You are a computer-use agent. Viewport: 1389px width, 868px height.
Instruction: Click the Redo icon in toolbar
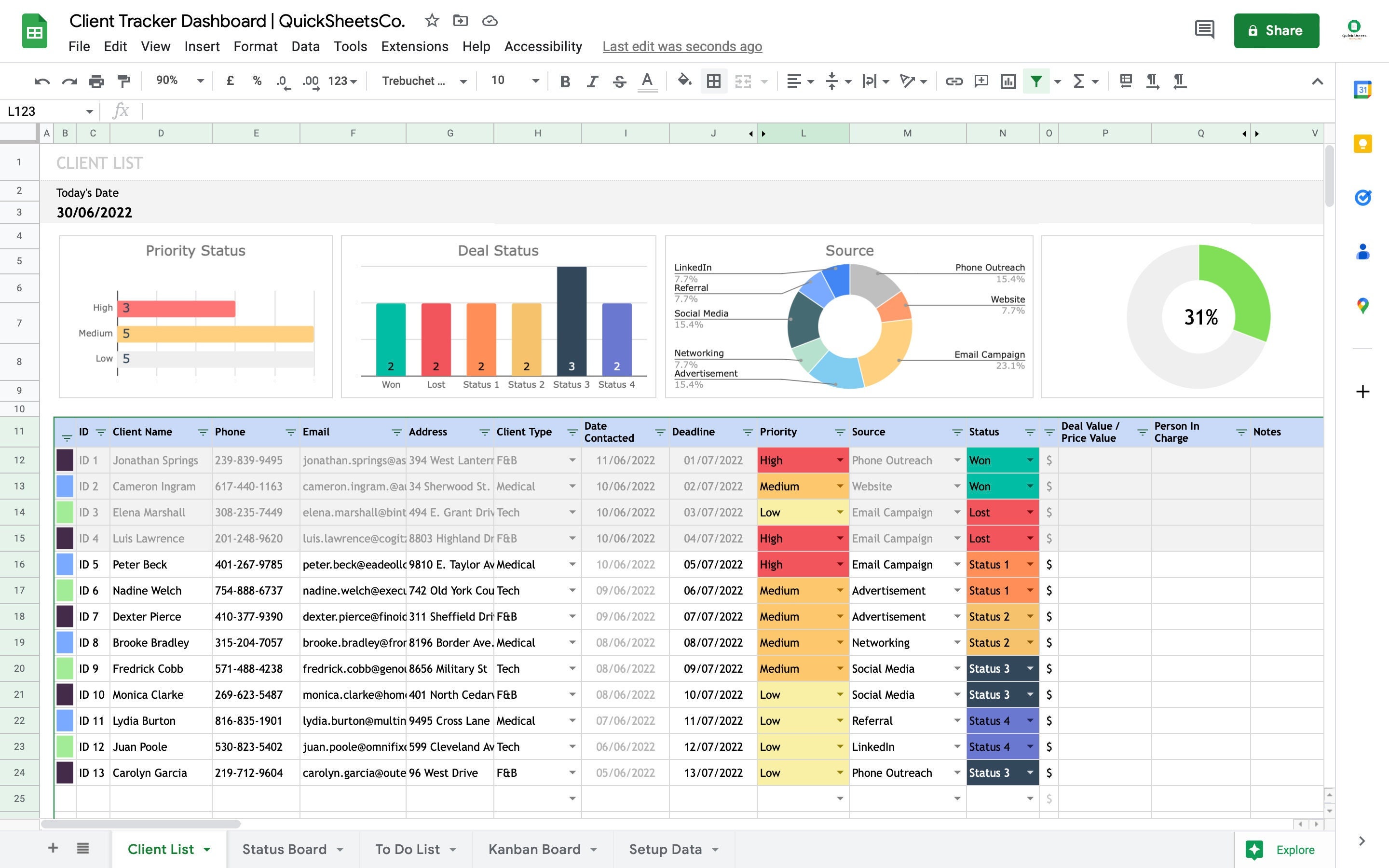pos(69,81)
